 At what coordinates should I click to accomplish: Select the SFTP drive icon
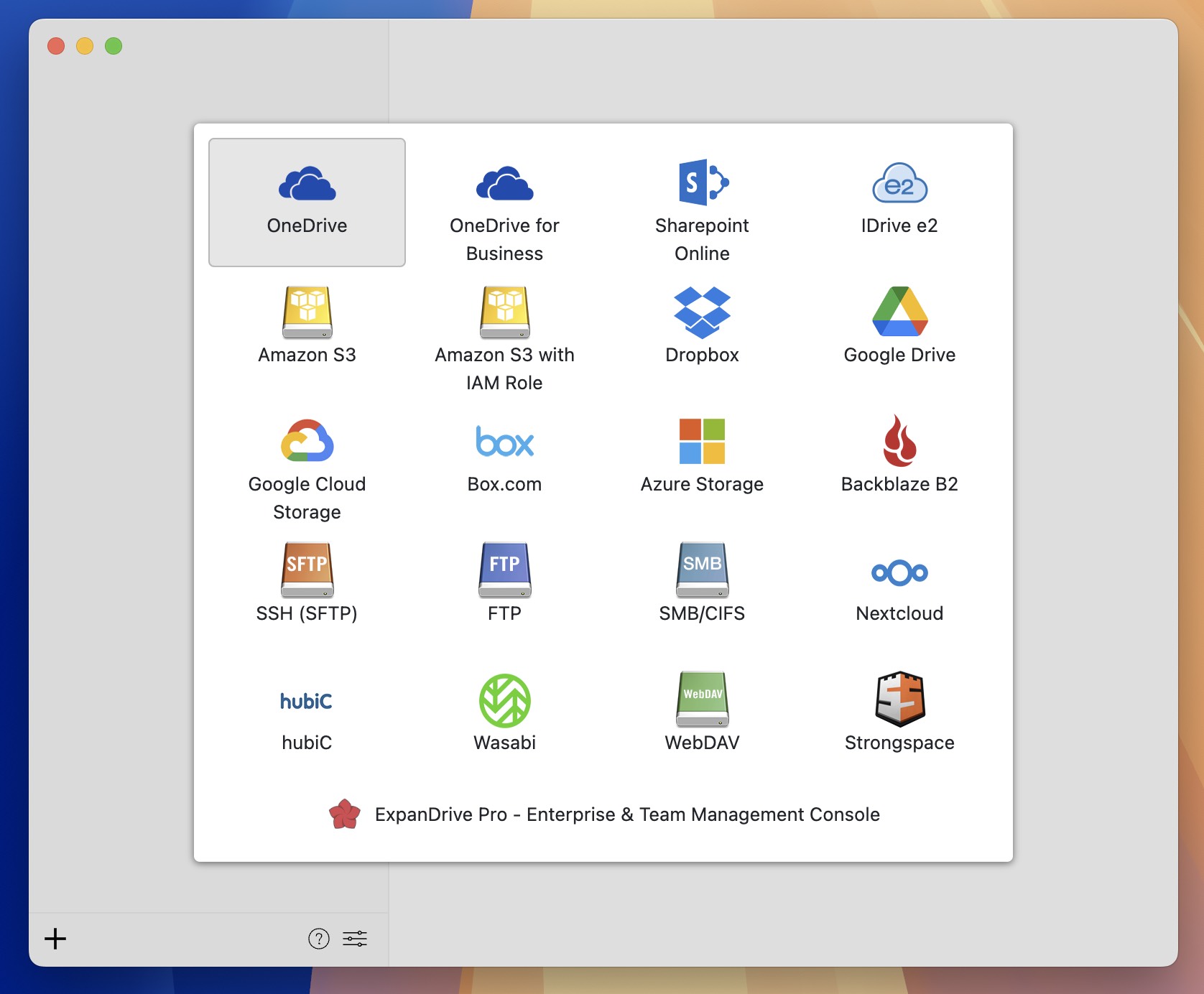[307, 570]
